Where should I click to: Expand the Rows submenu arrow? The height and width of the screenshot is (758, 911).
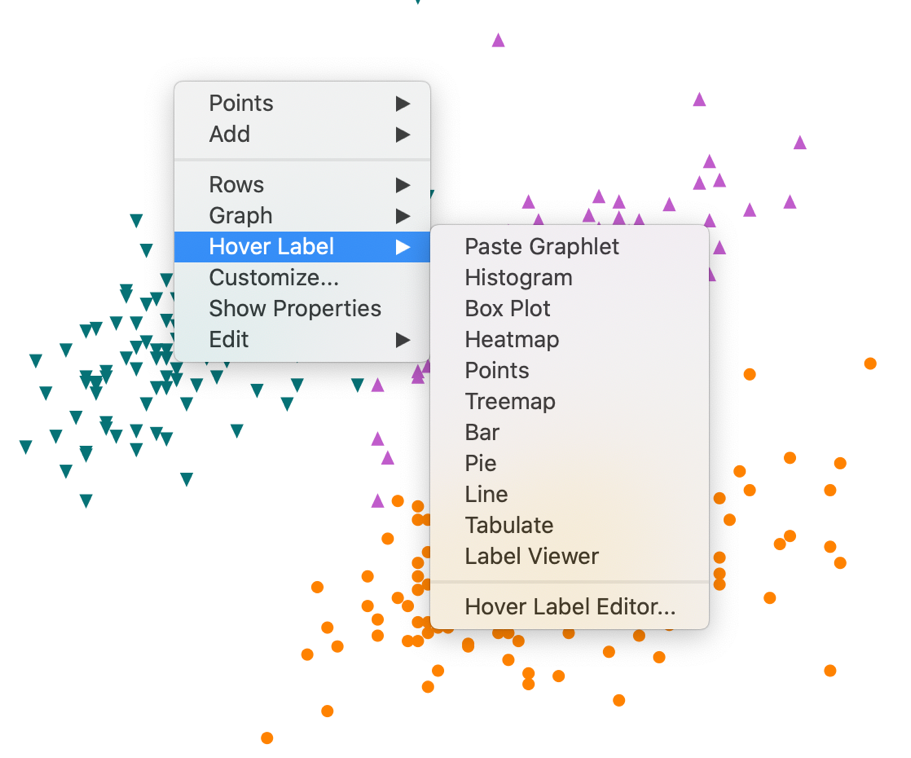point(402,185)
